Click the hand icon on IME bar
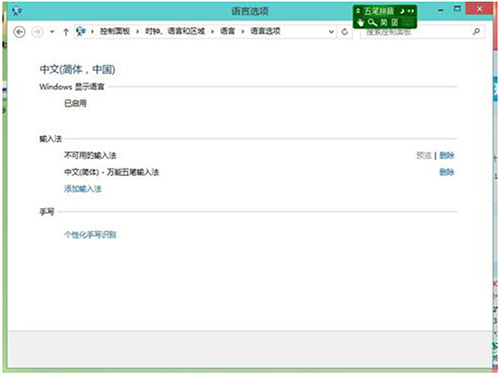The width and height of the screenshot is (500, 376). 360,23
